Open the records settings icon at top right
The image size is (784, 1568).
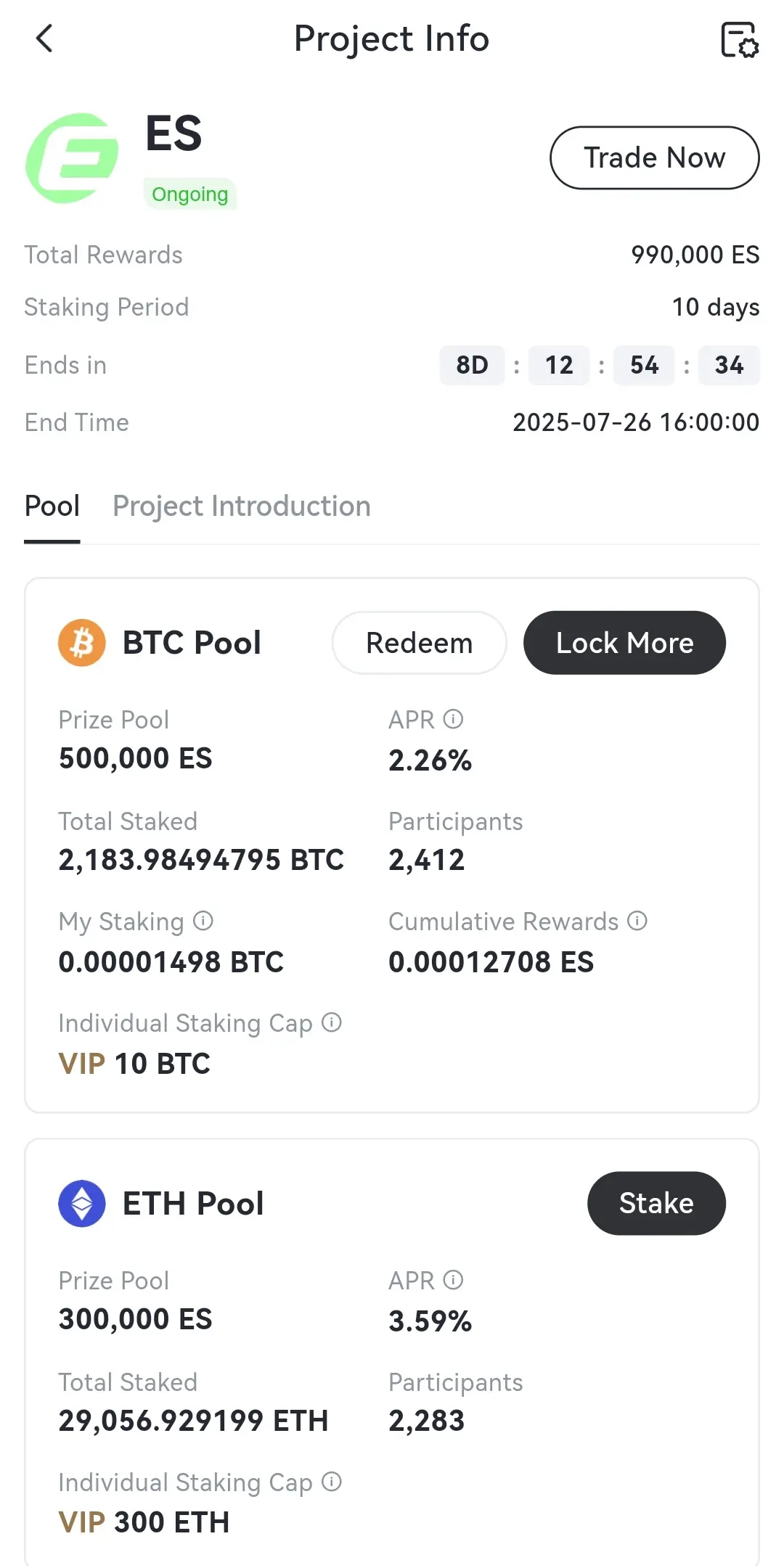pos(739,39)
